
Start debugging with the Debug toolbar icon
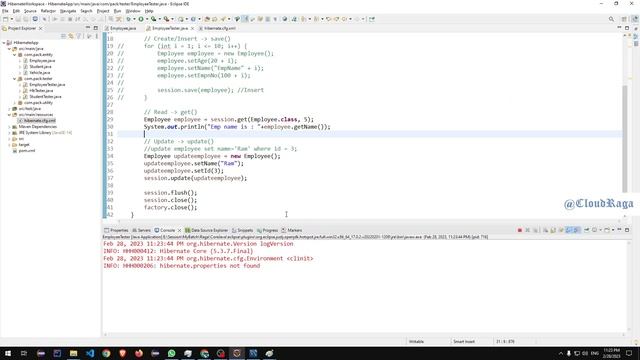coord(129,19)
